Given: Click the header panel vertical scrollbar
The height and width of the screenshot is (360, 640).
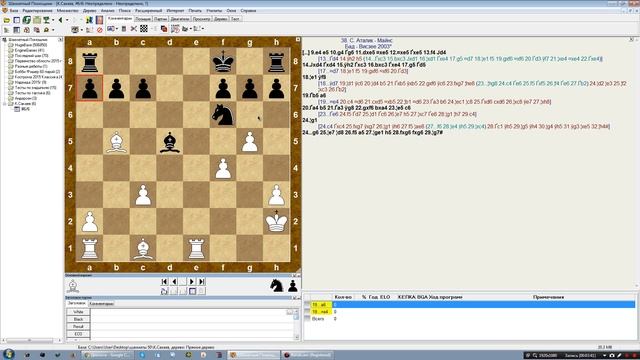Looking at the screenshot, I should click(296, 325).
